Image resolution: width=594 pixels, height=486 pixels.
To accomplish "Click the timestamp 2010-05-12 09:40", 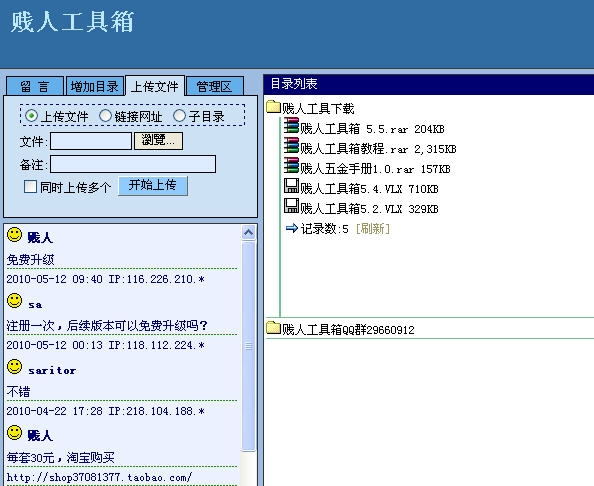I will pos(55,279).
